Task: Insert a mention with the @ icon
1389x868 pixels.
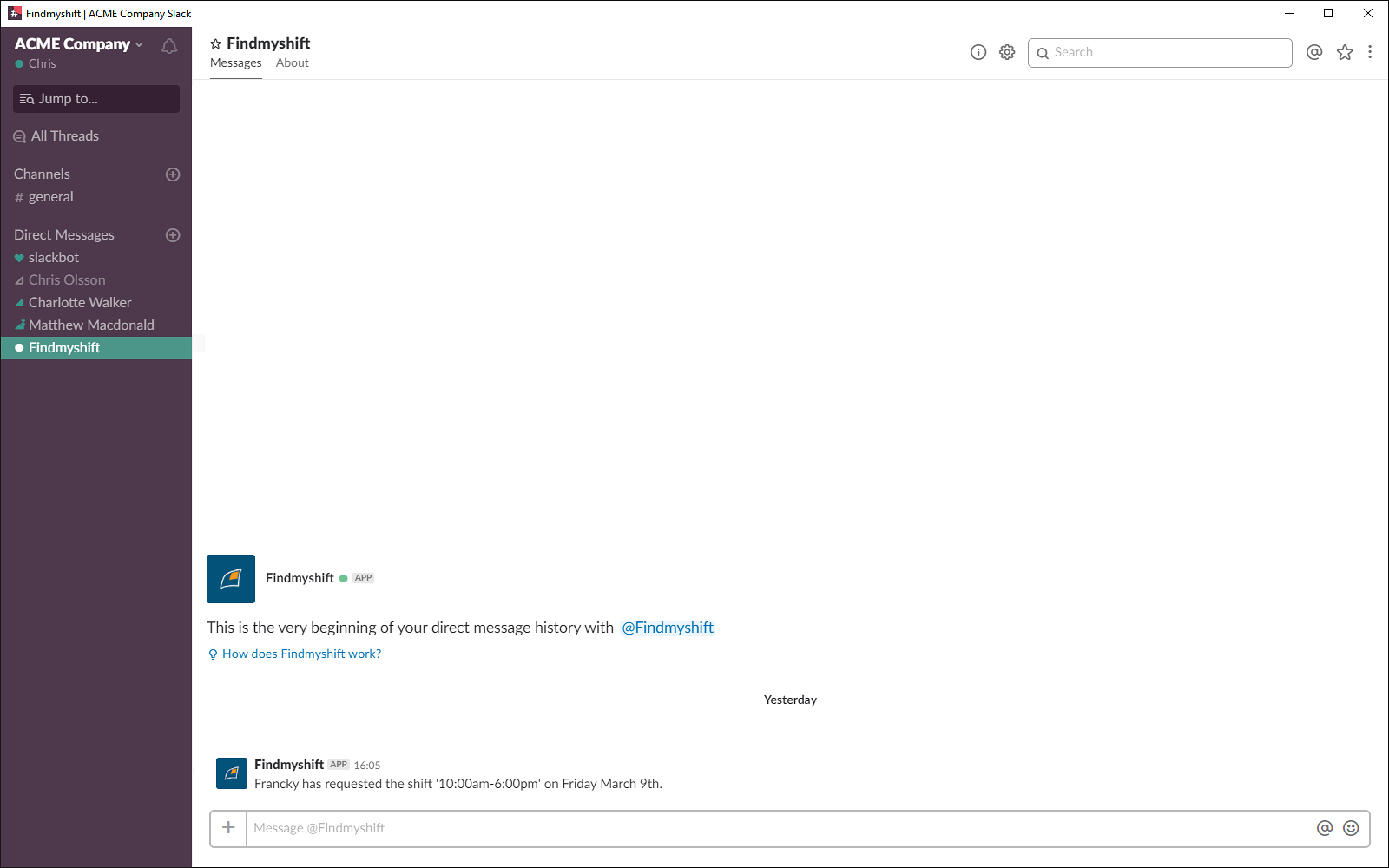Action: pos(1325,828)
